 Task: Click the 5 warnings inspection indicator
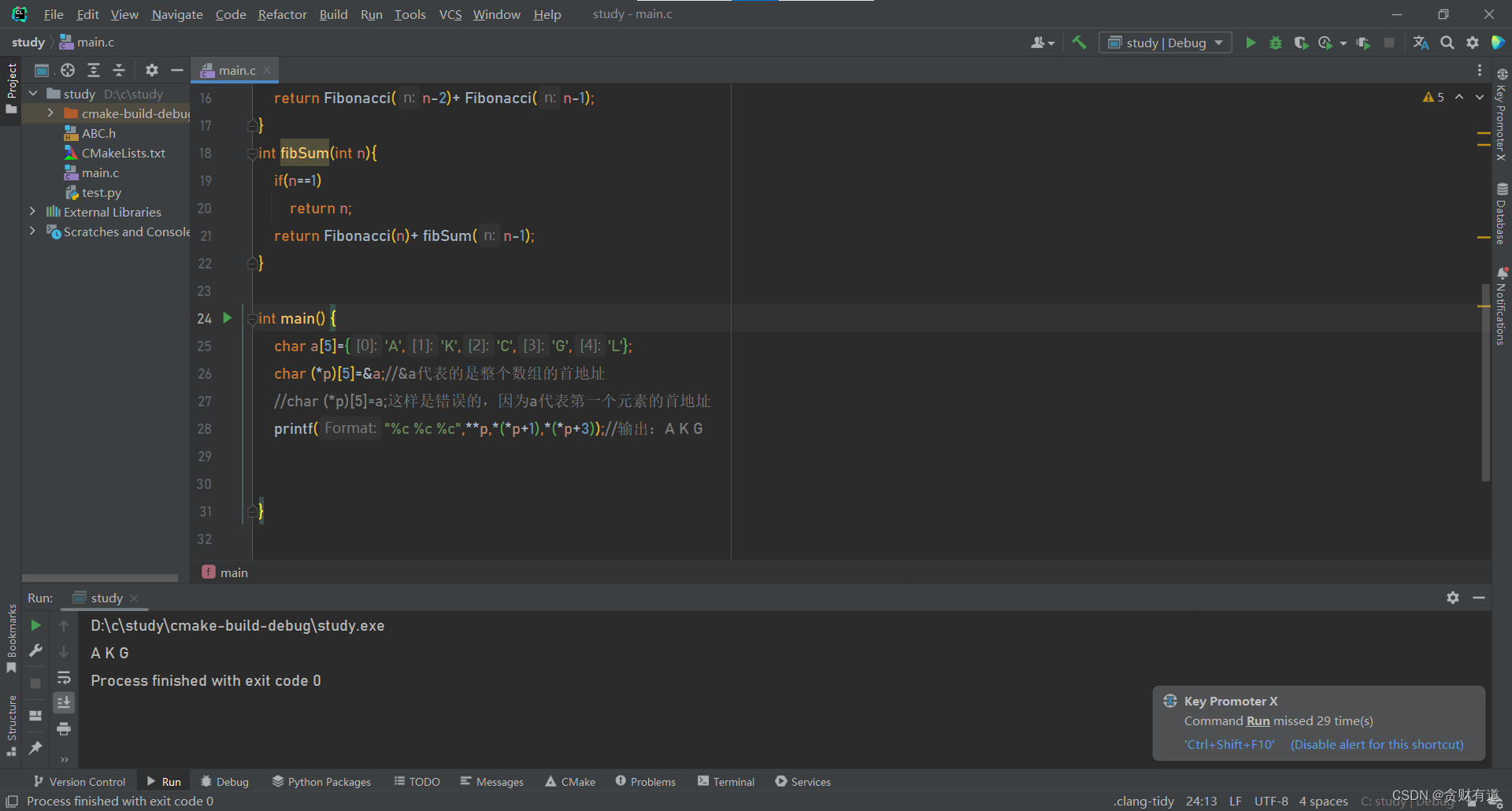[1433, 97]
